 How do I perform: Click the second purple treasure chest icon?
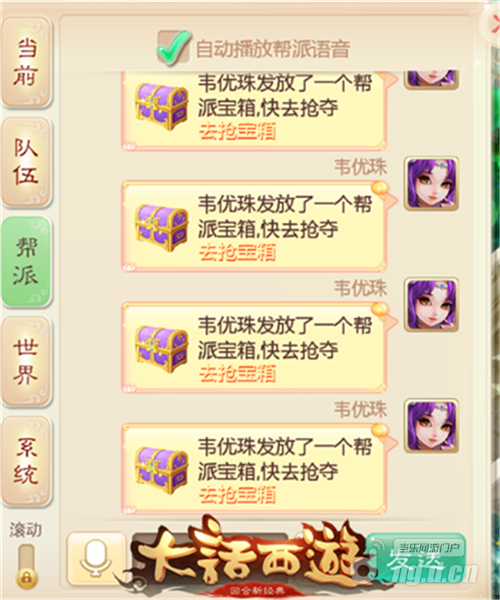point(161,227)
